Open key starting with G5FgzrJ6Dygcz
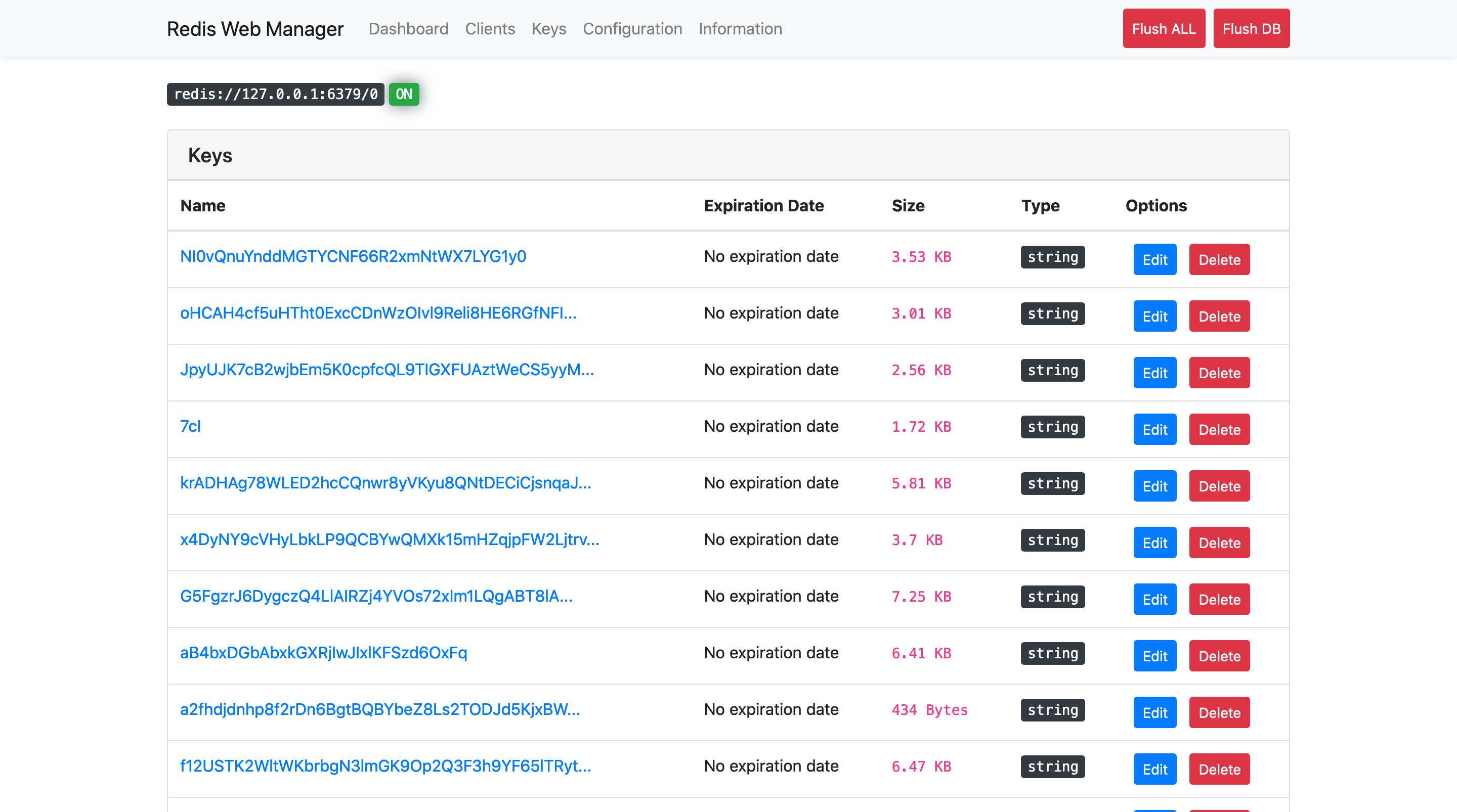The width and height of the screenshot is (1457, 812). click(x=376, y=597)
